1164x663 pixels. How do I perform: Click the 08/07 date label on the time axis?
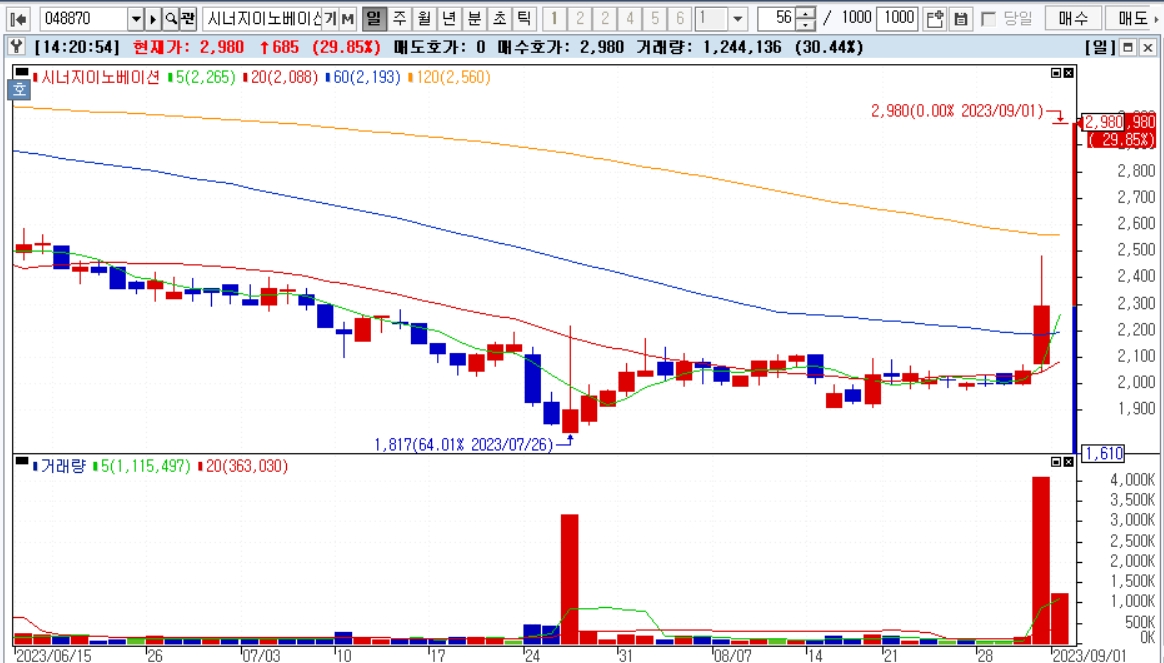(732, 656)
